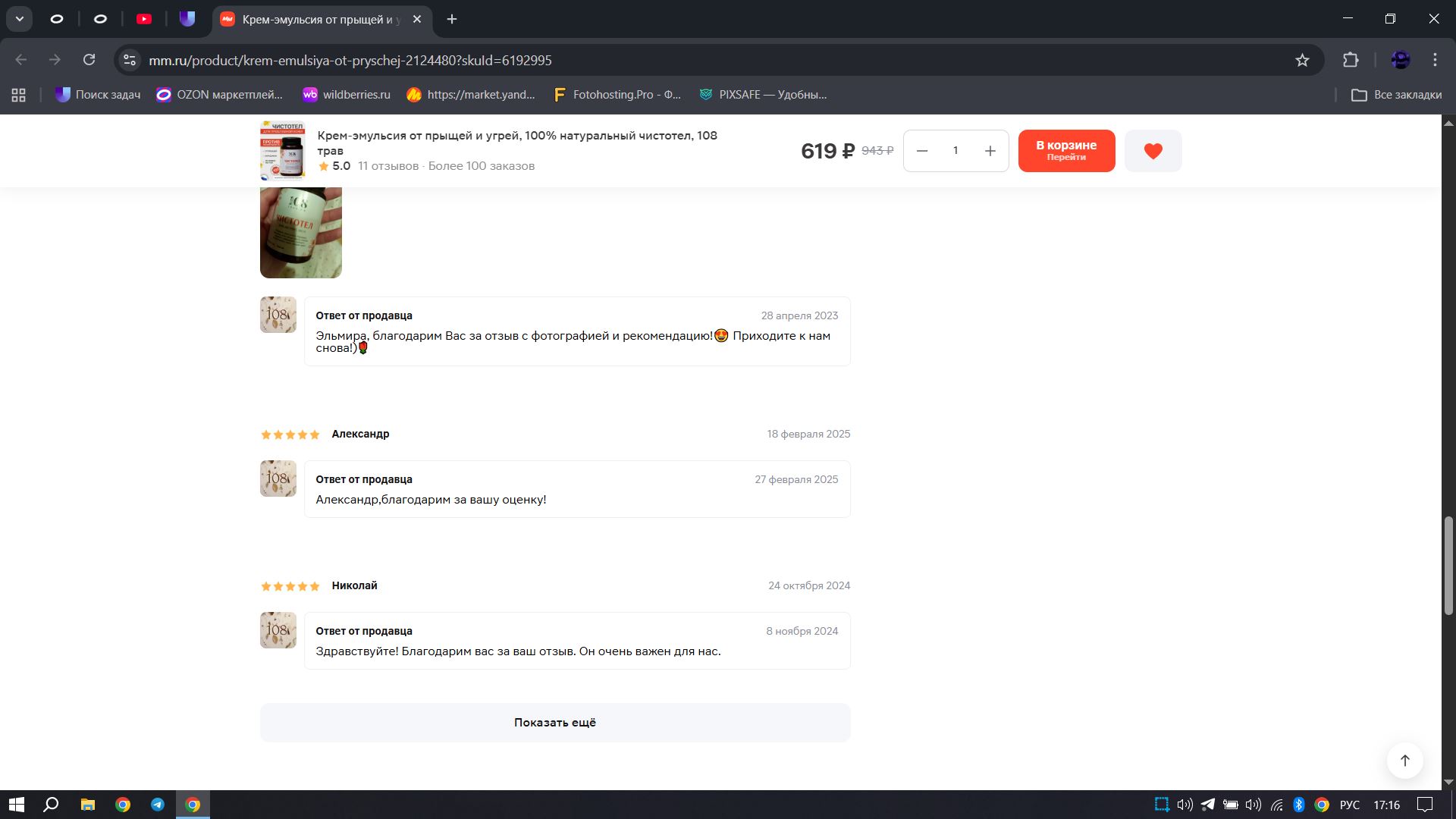This screenshot has width=1456, height=819.
Task: Reload the current page
Action: point(89,60)
